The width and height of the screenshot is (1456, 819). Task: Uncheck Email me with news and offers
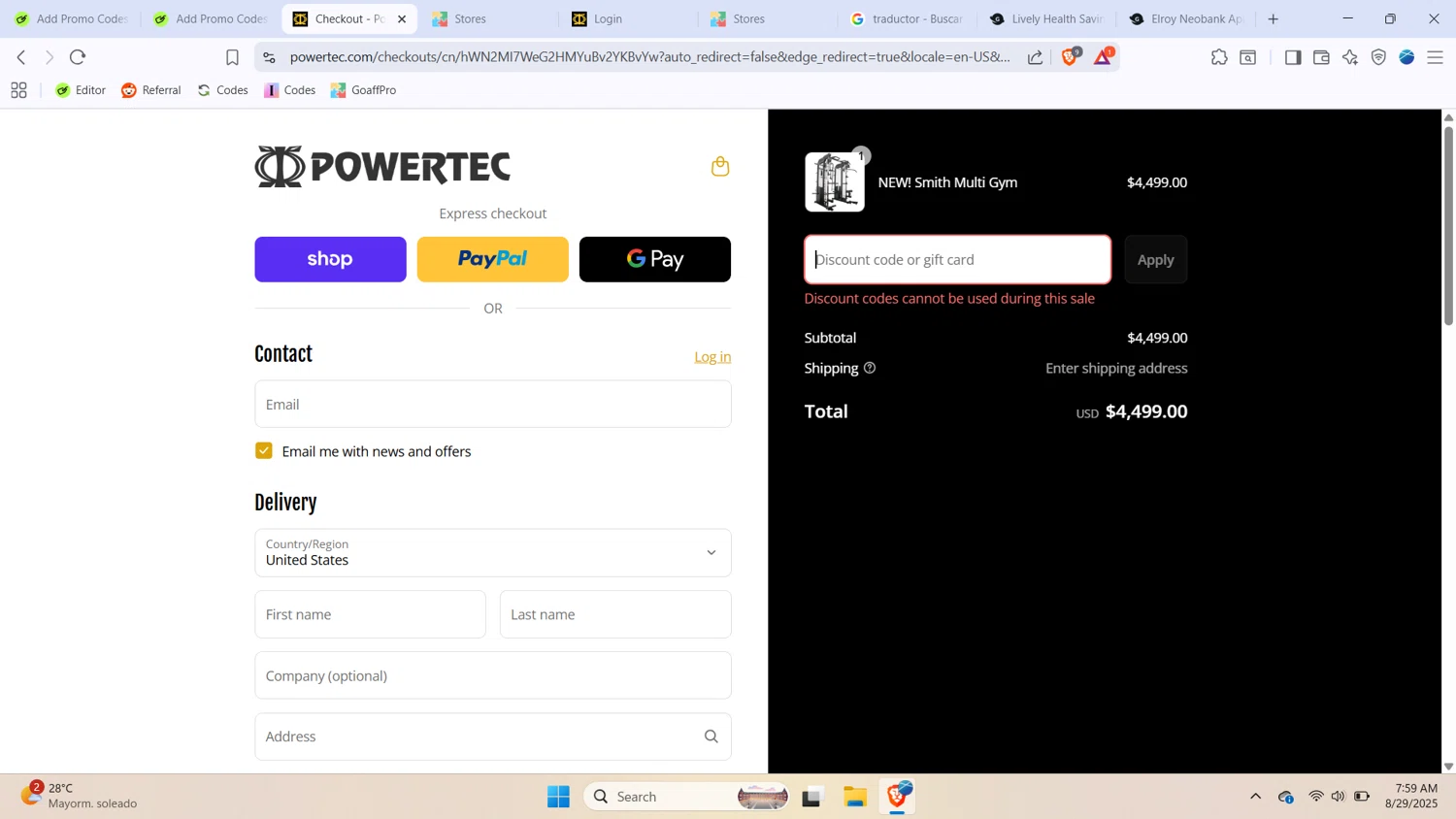264,450
